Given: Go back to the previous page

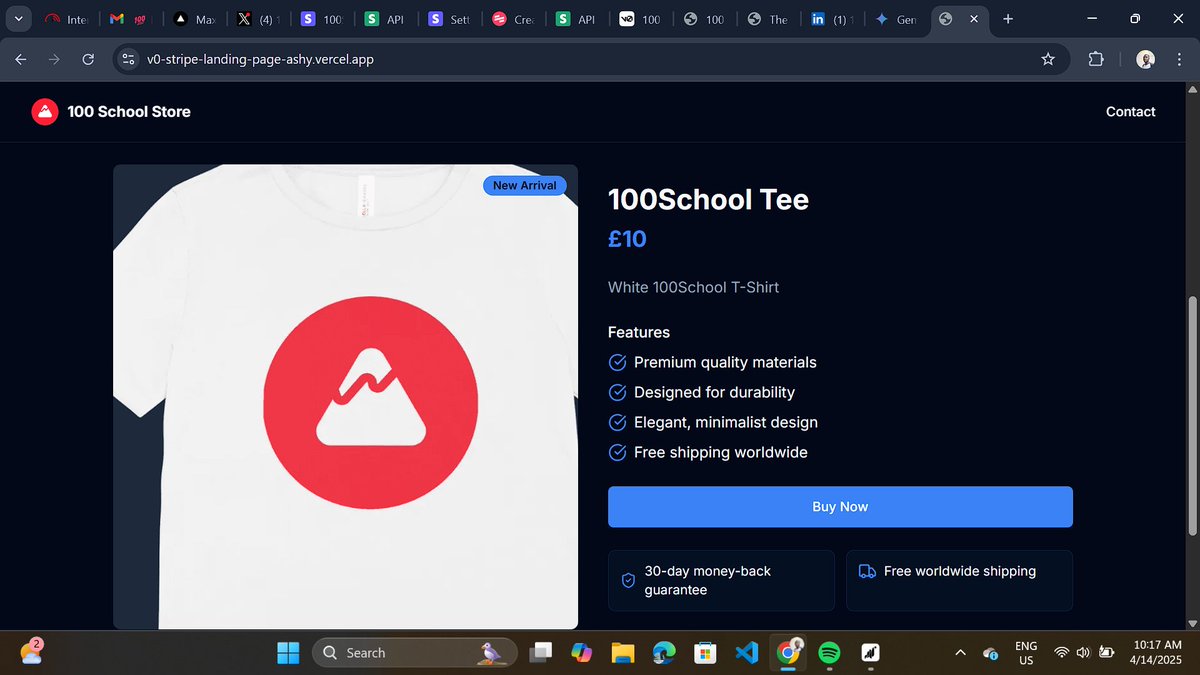Looking at the screenshot, I should pos(20,59).
